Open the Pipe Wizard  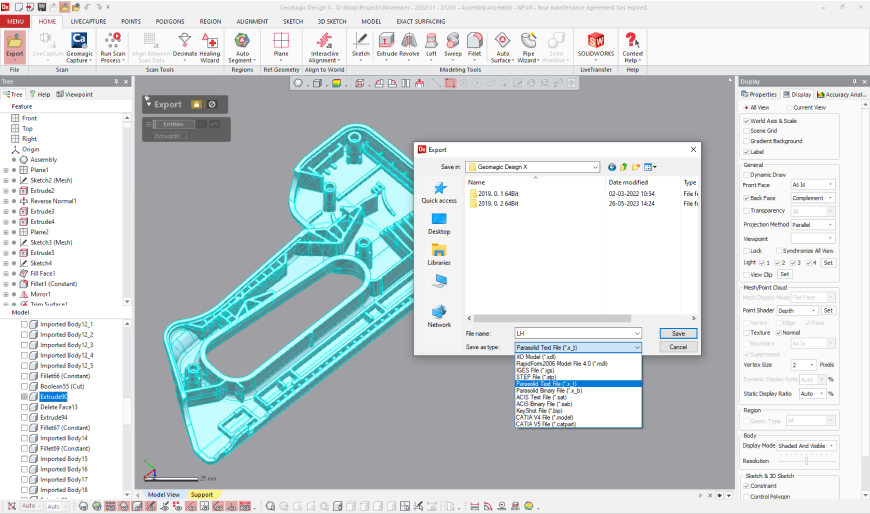(x=529, y=47)
